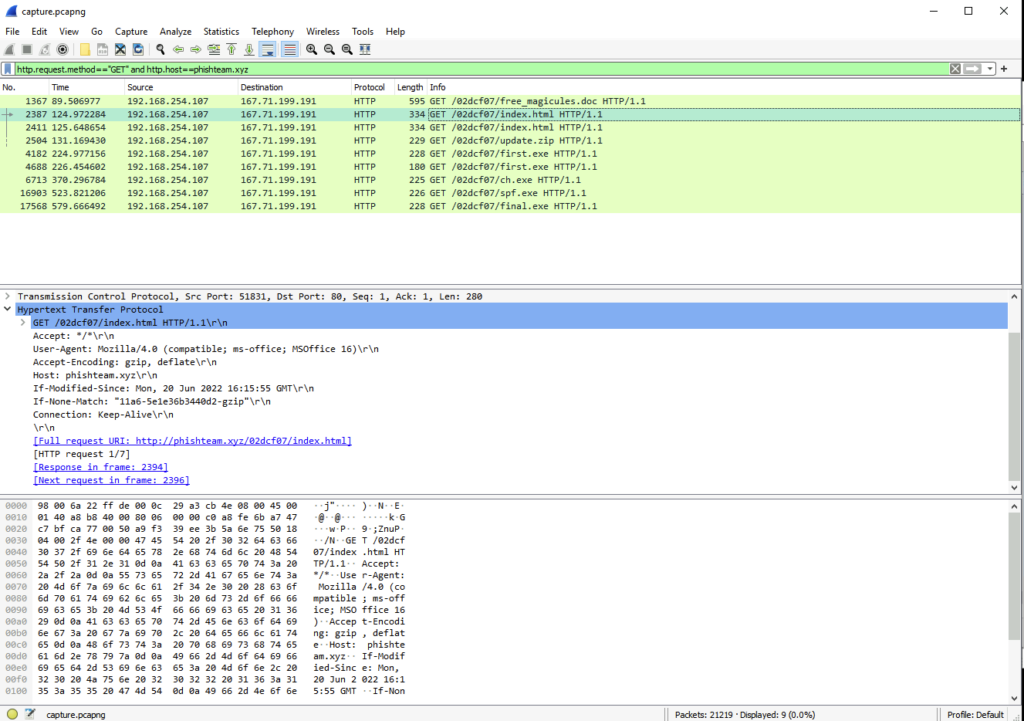Open the Edit menu
1024x721 pixels.
[39, 31]
